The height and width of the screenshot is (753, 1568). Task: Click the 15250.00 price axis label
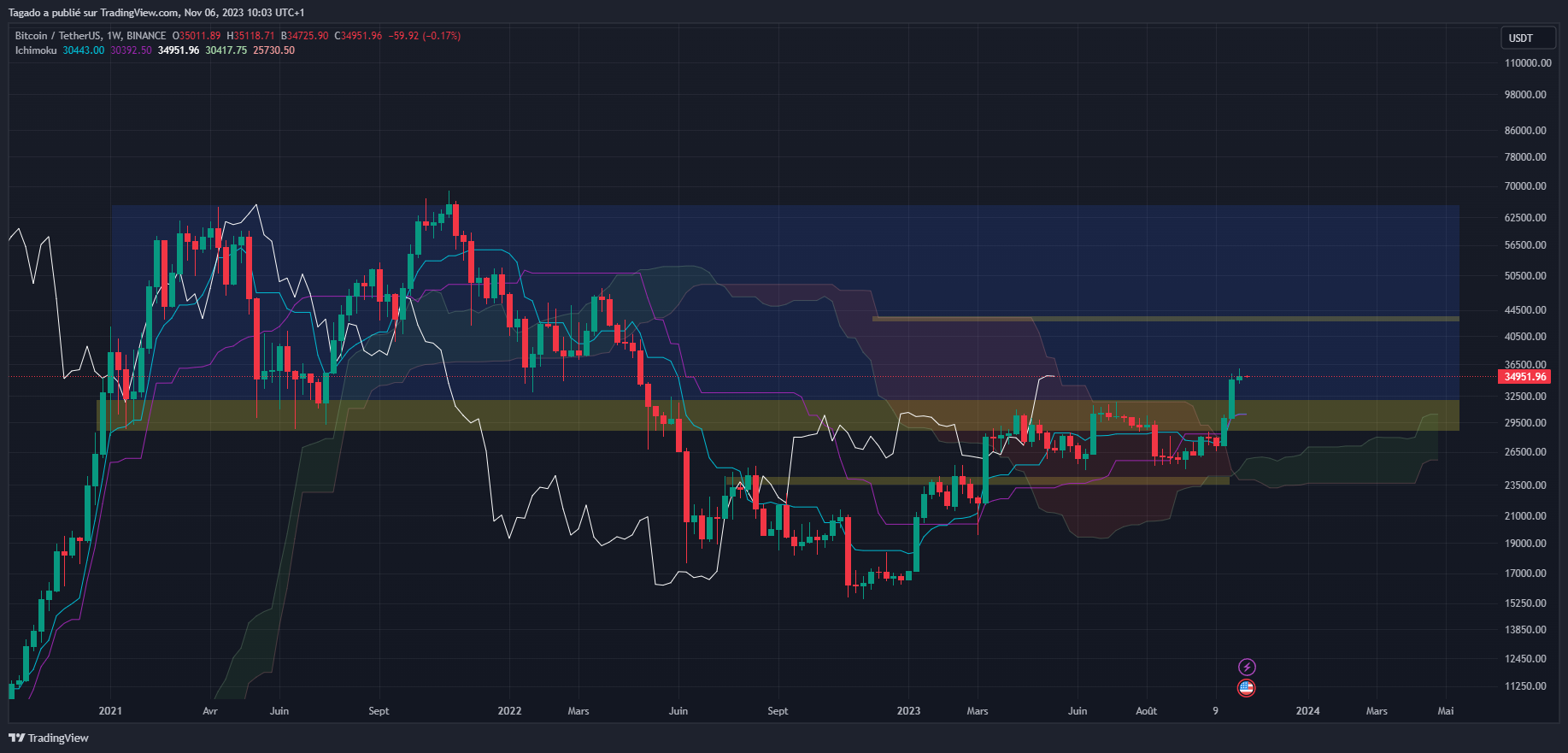1525,603
